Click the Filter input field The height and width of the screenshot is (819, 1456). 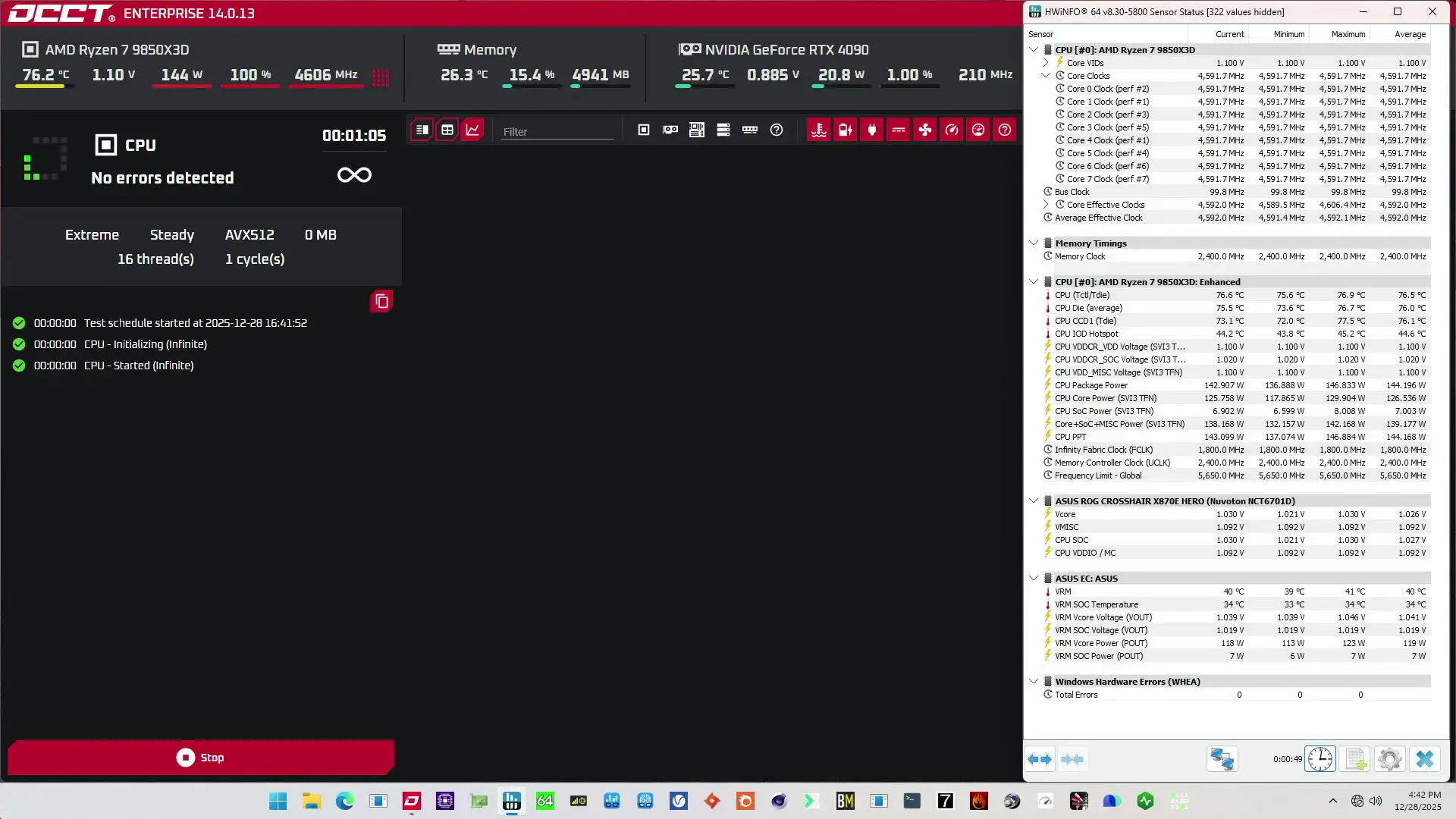click(x=557, y=131)
